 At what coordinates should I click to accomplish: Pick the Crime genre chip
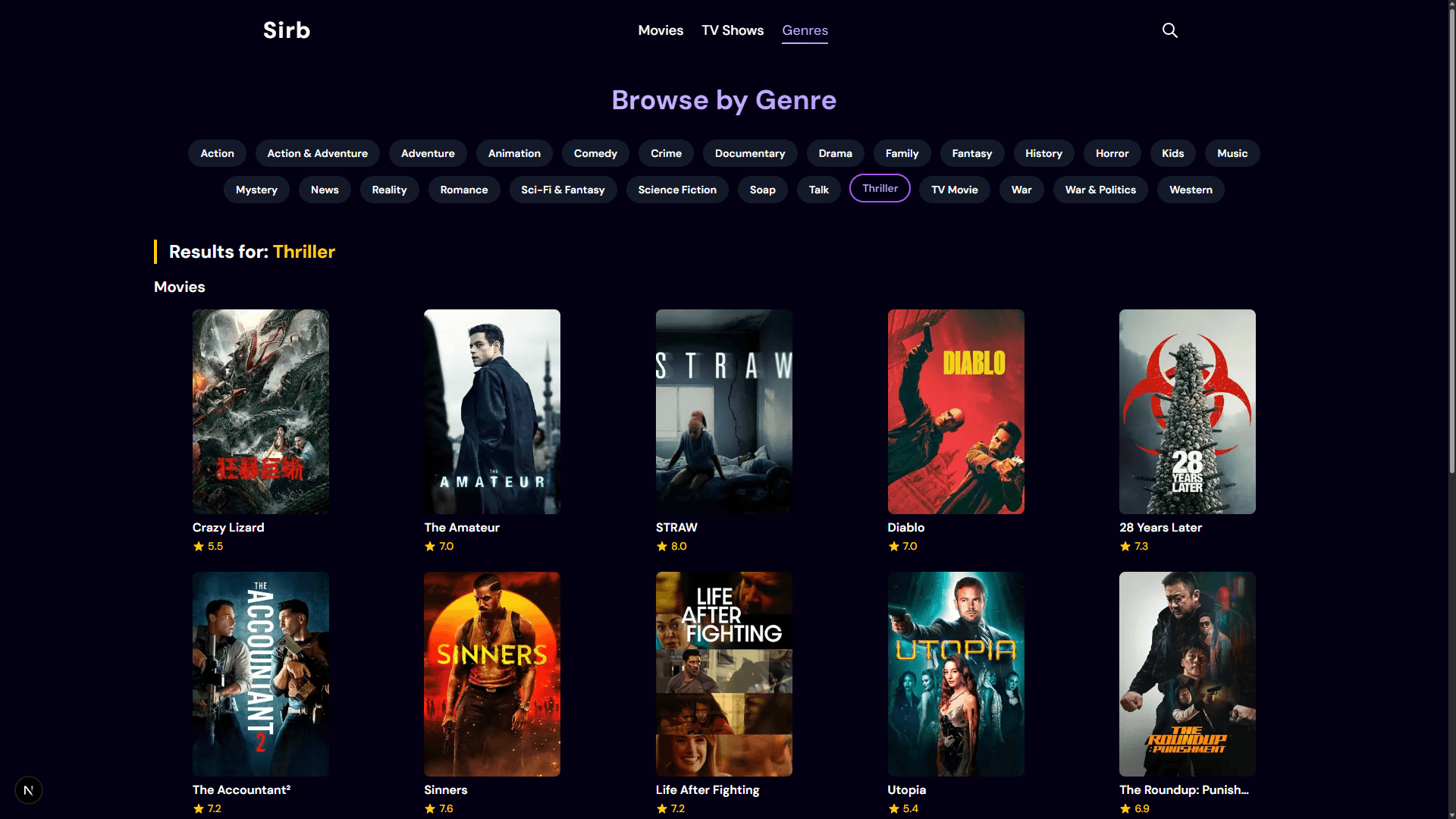coord(666,153)
